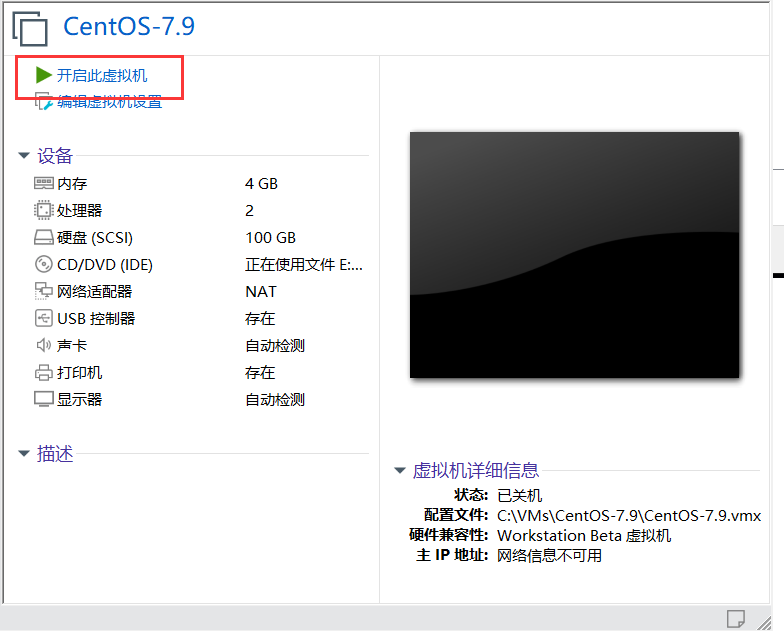Collapse the 设备 section triangle

[x=24, y=156]
